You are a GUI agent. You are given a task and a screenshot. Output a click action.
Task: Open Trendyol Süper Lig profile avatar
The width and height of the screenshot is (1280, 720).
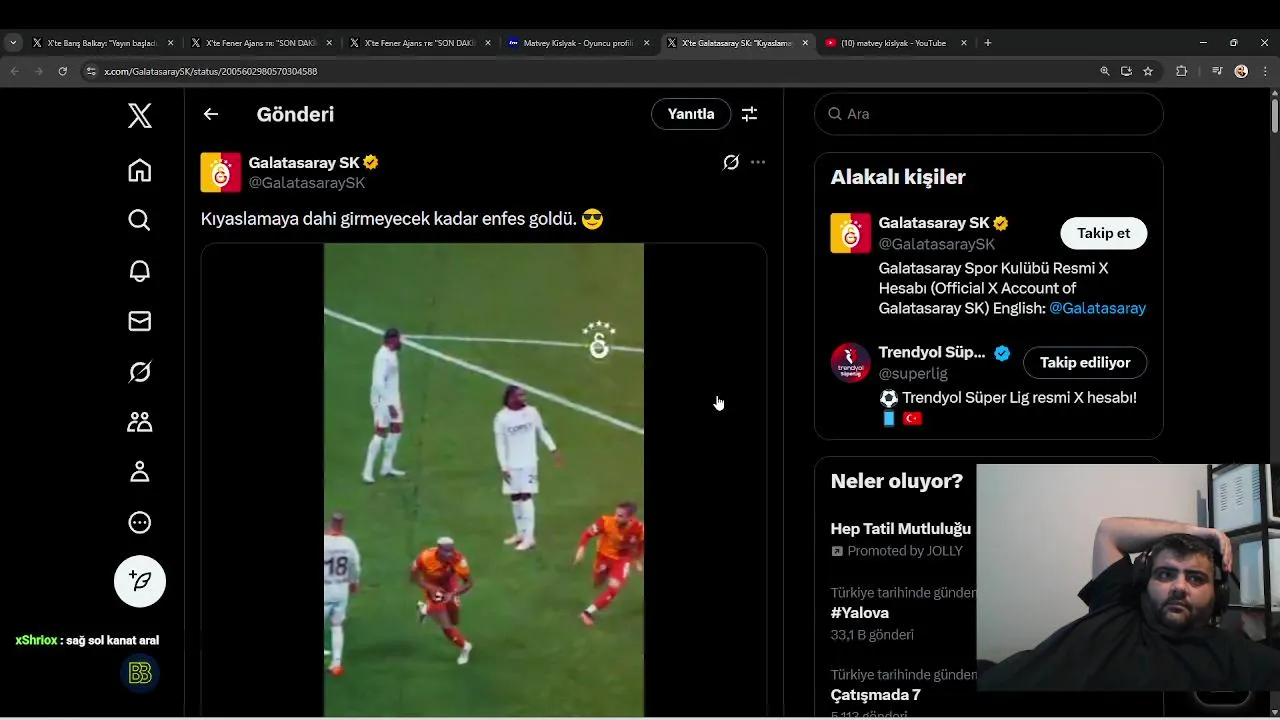pos(850,362)
